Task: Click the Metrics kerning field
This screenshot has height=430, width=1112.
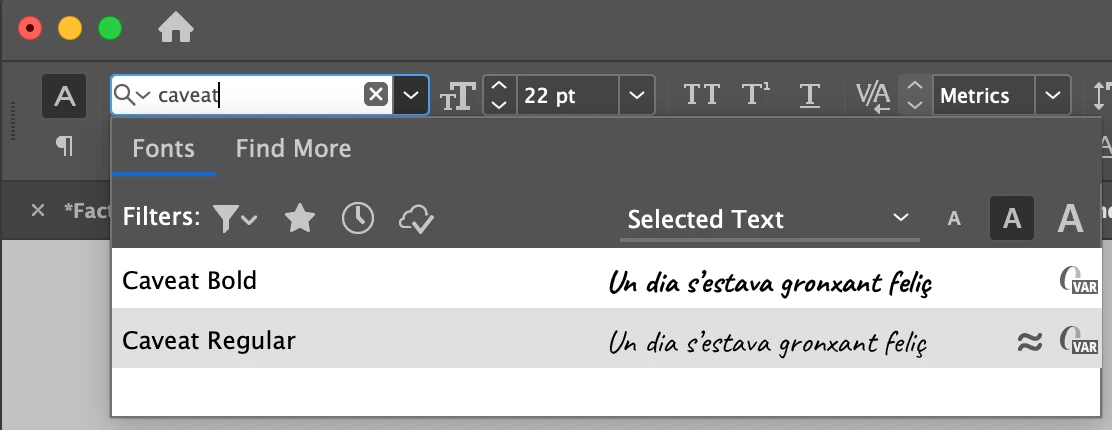Action: pyautogui.click(x=983, y=95)
